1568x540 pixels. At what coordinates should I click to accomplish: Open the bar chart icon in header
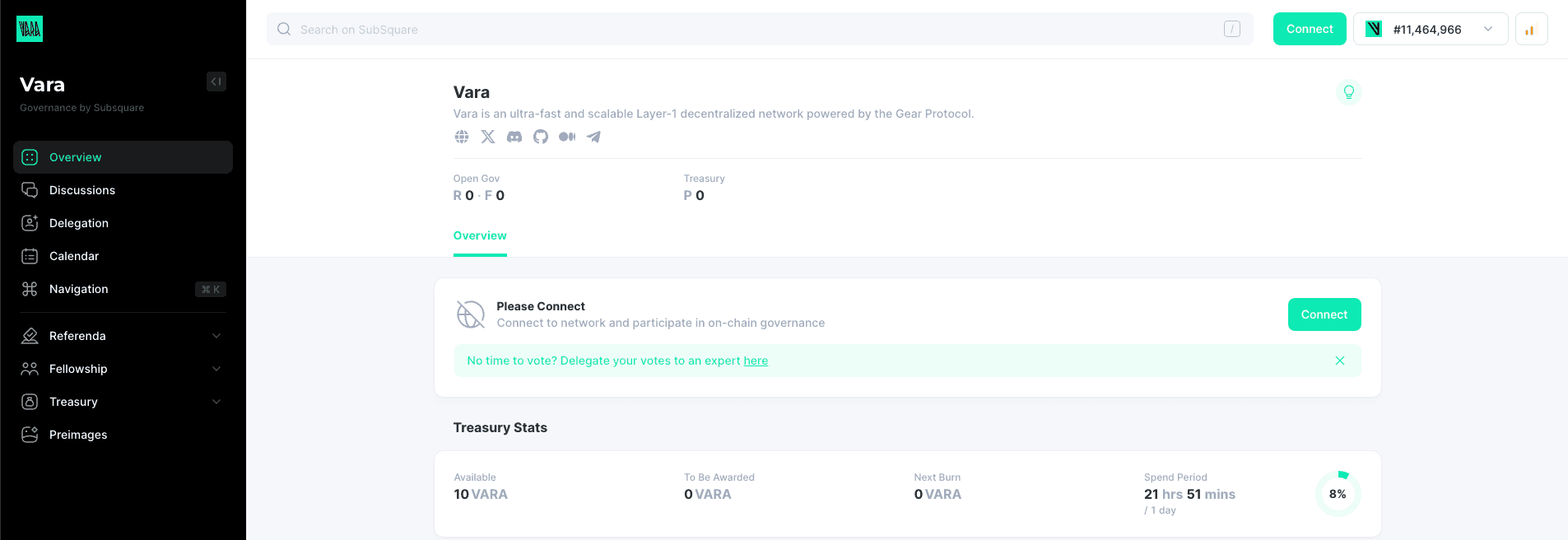[1531, 30]
